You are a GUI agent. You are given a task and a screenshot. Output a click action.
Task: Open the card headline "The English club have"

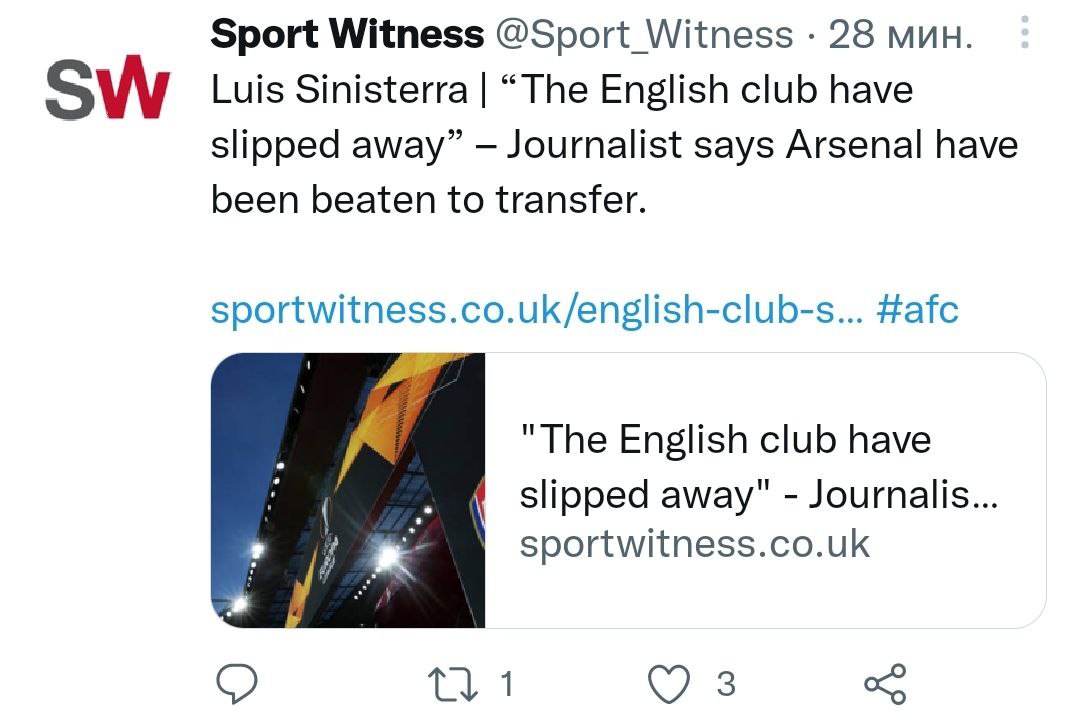tap(725, 440)
